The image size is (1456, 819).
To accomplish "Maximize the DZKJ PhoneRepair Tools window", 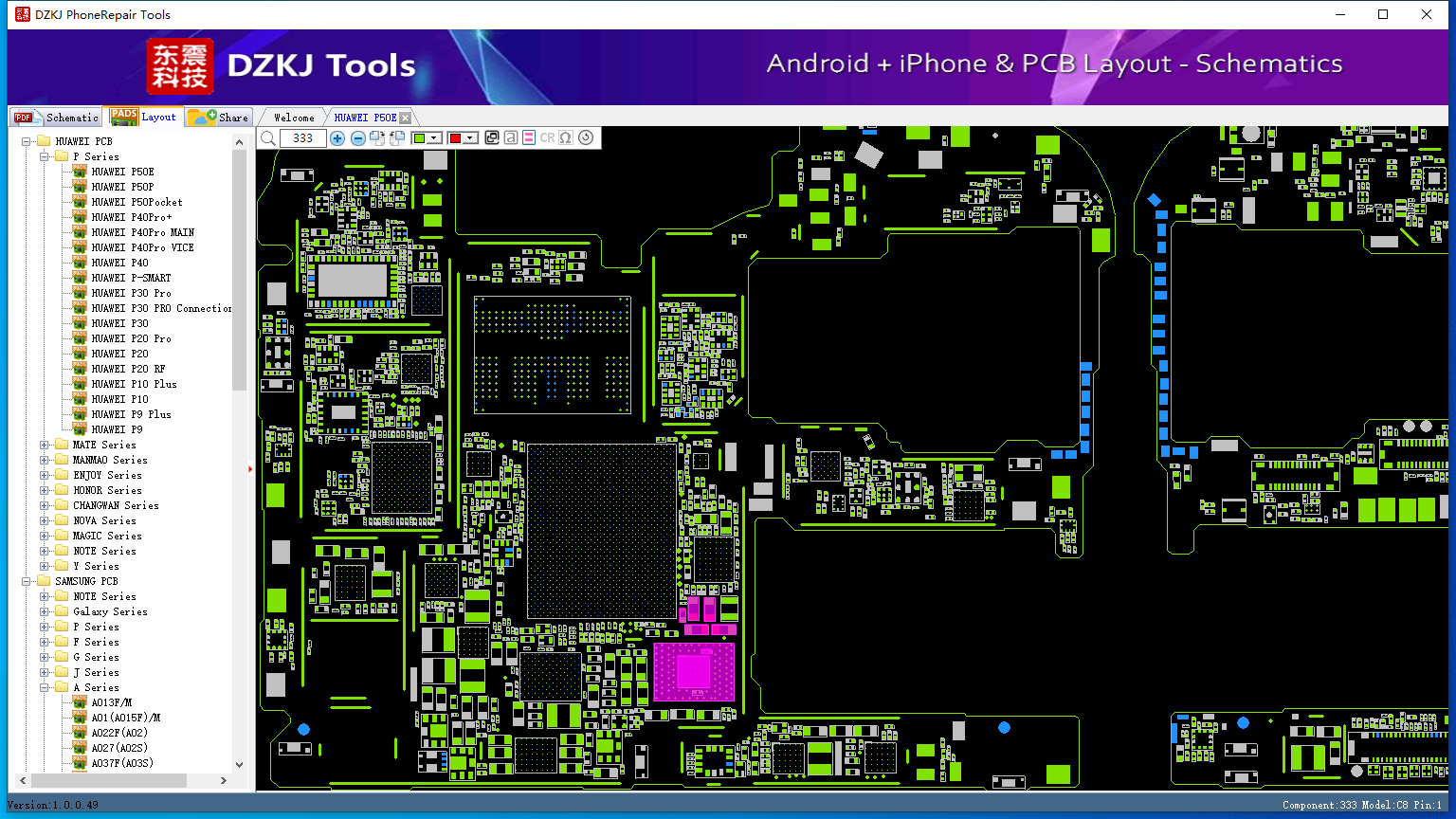I will (1383, 14).
